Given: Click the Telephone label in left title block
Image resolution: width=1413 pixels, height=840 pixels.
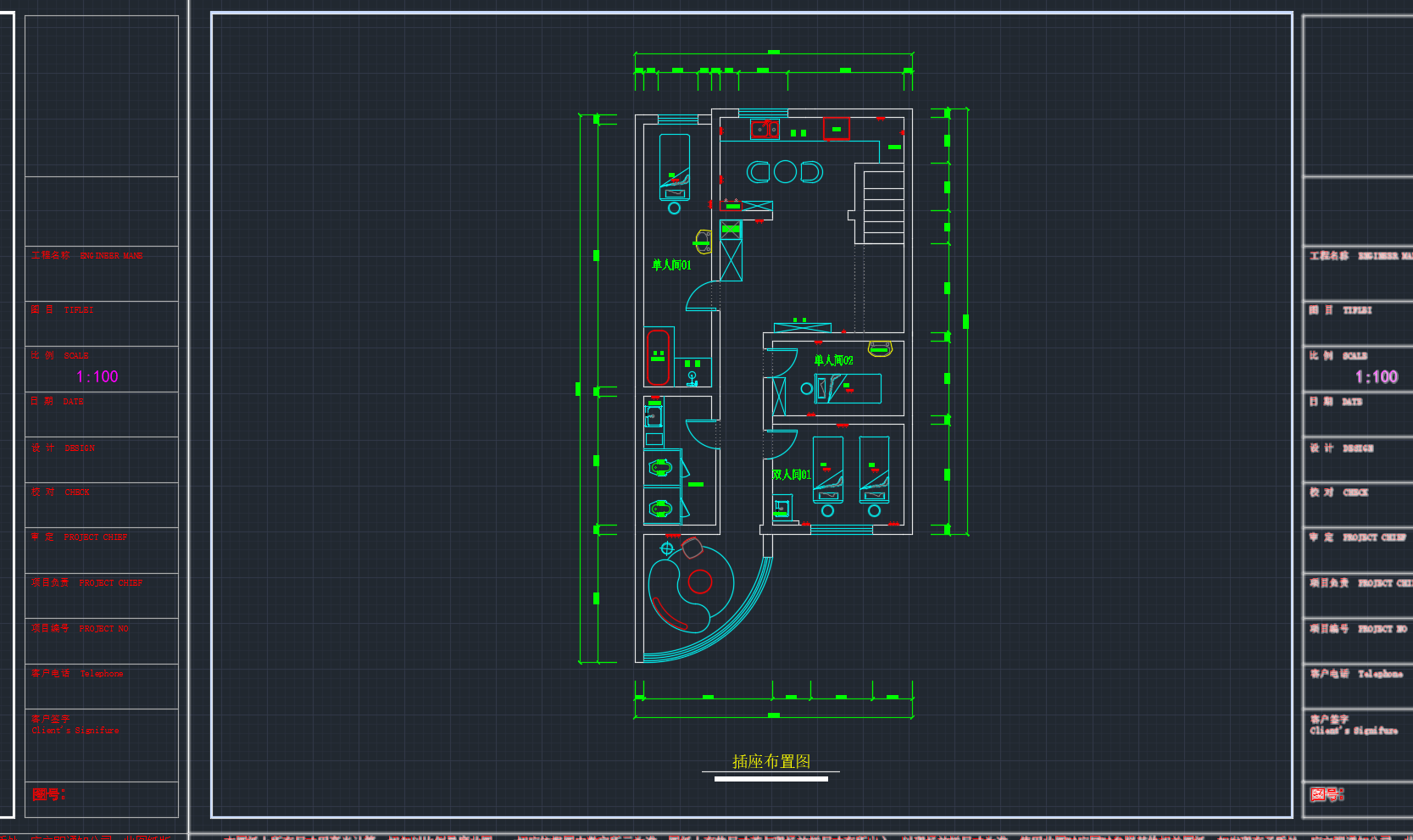Looking at the screenshot, I should (x=101, y=674).
